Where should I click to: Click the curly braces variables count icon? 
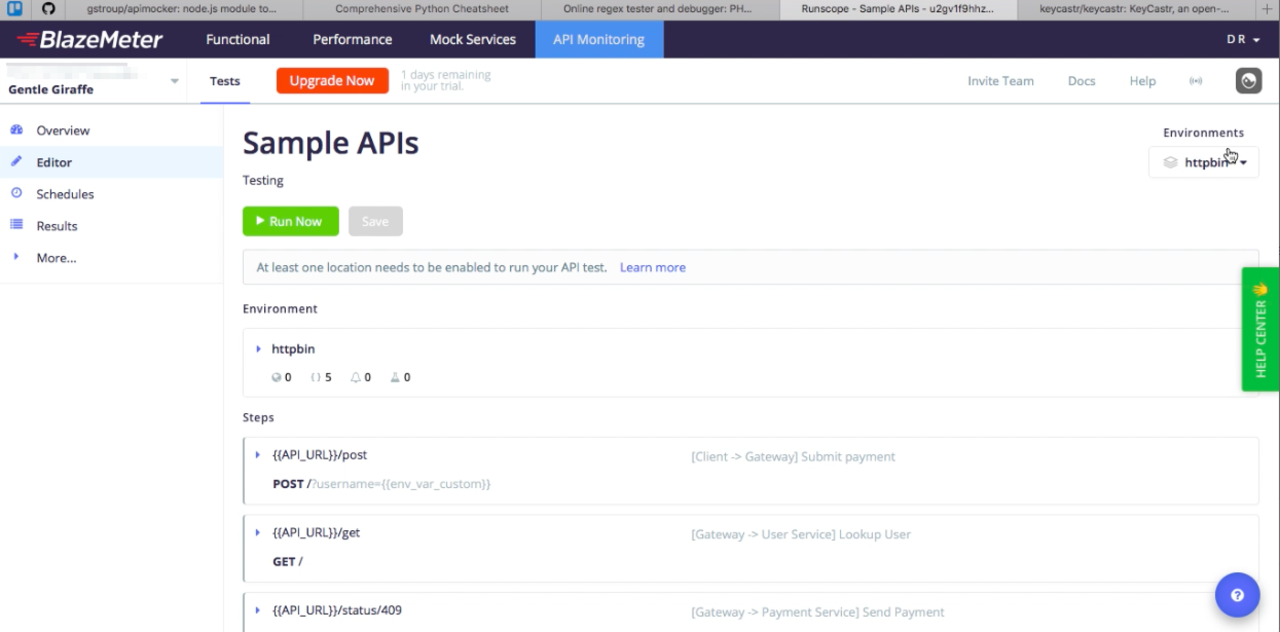pos(321,377)
